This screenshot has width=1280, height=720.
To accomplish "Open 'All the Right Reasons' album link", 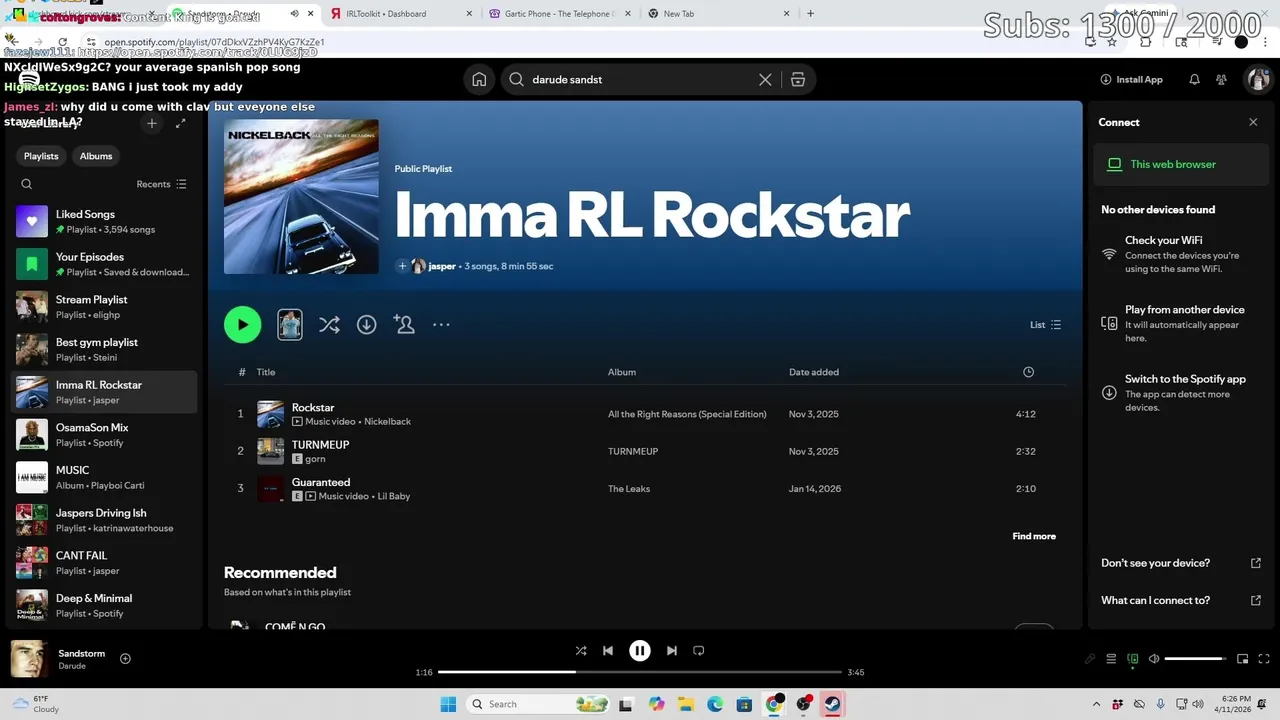I will click(x=687, y=414).
